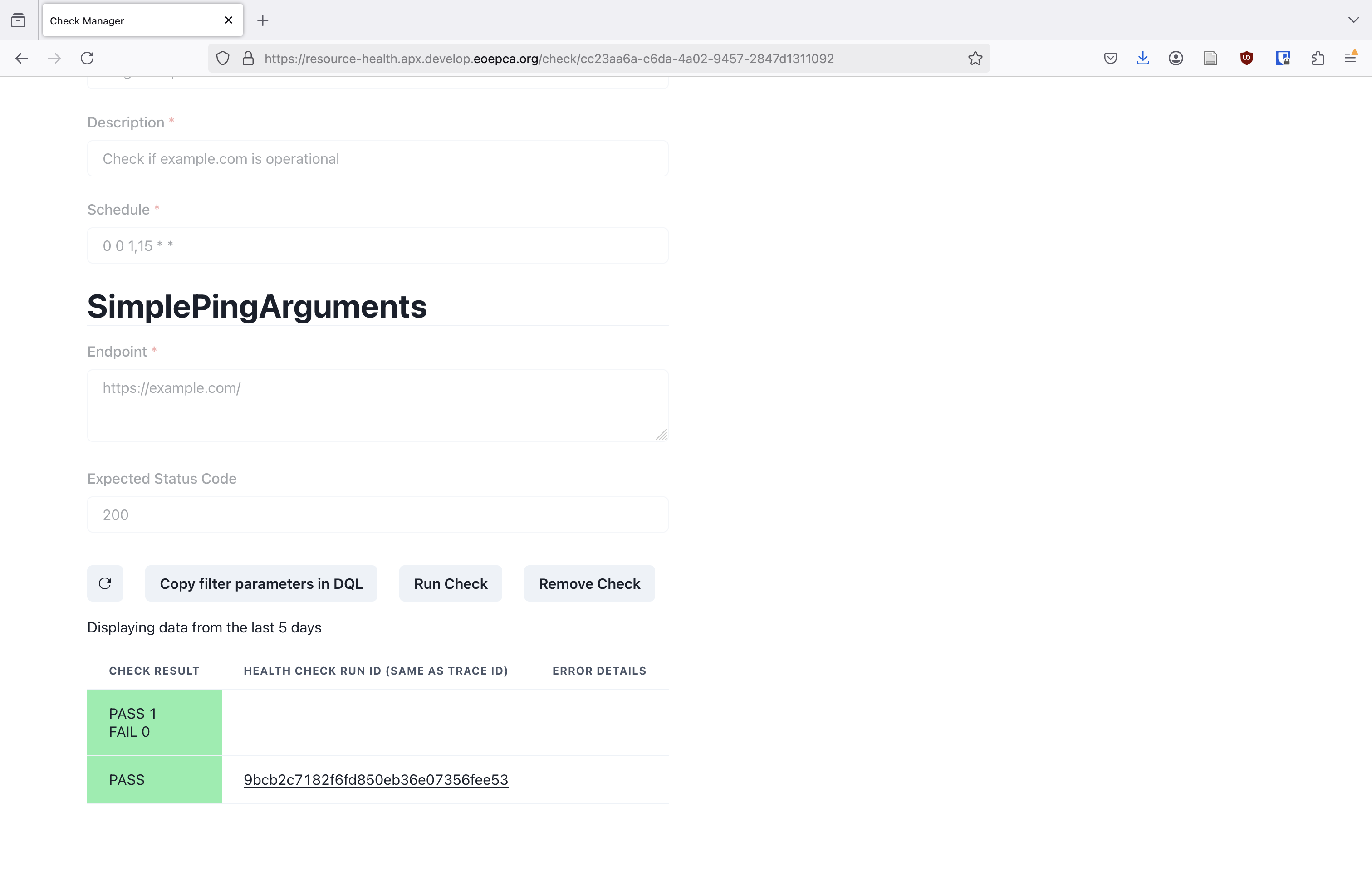Click Copy filter parameters in DQL
This screenshot has height=891, width=1372.
click(261, 583)
